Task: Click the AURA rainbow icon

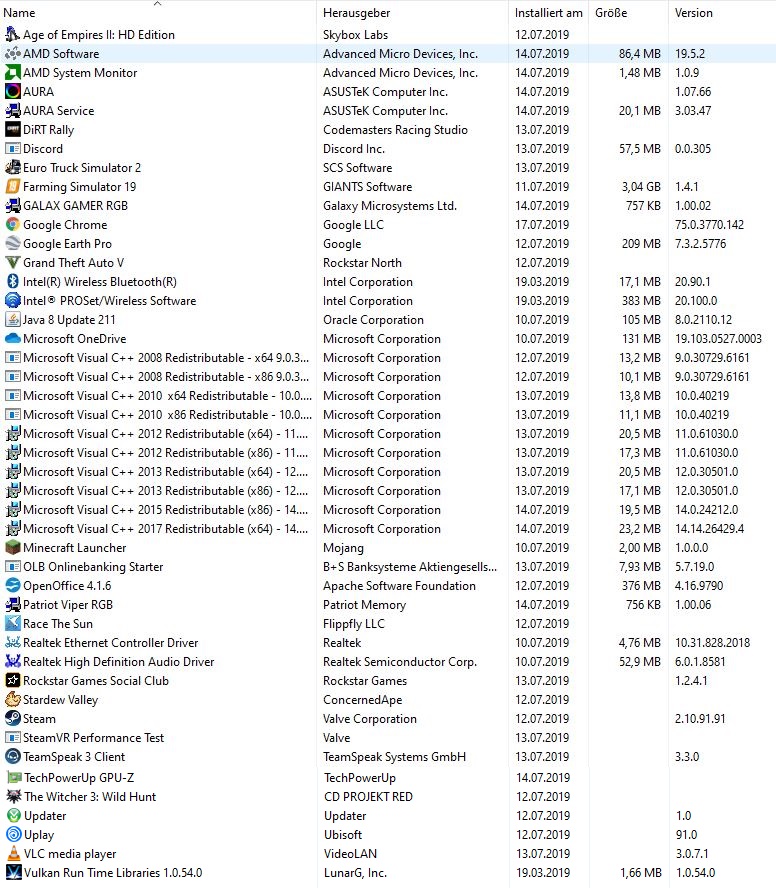Action: (12, 92)
